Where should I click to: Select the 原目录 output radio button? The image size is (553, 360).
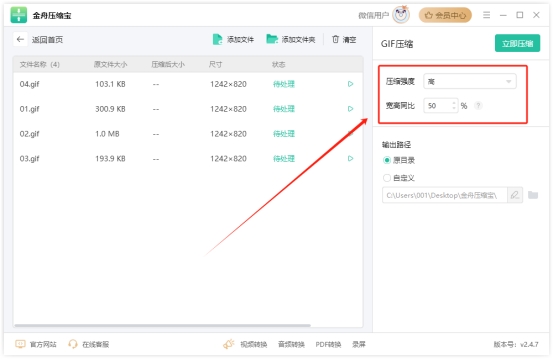coord(387,160)
